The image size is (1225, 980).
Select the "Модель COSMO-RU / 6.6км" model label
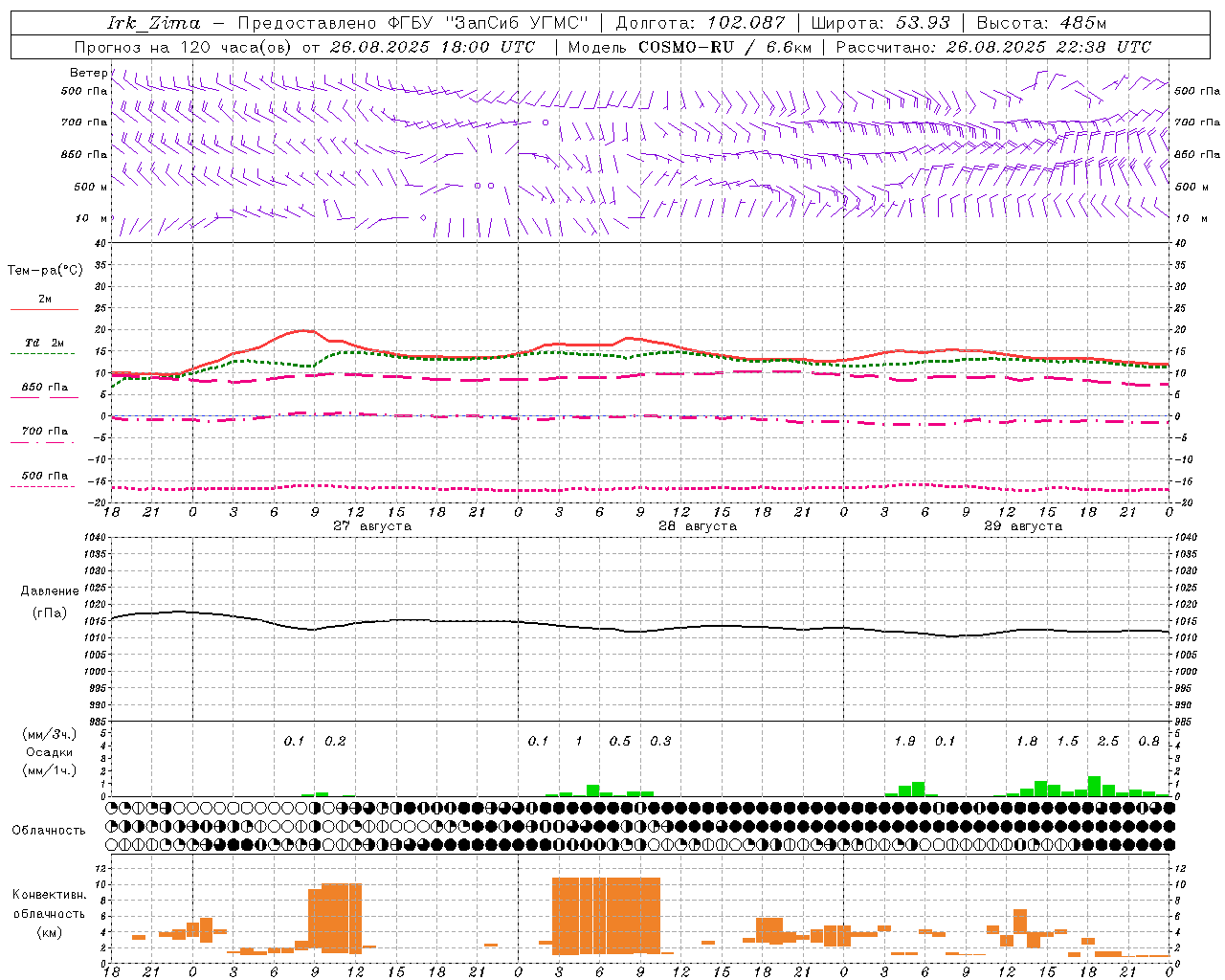click(x=690, y=47)
